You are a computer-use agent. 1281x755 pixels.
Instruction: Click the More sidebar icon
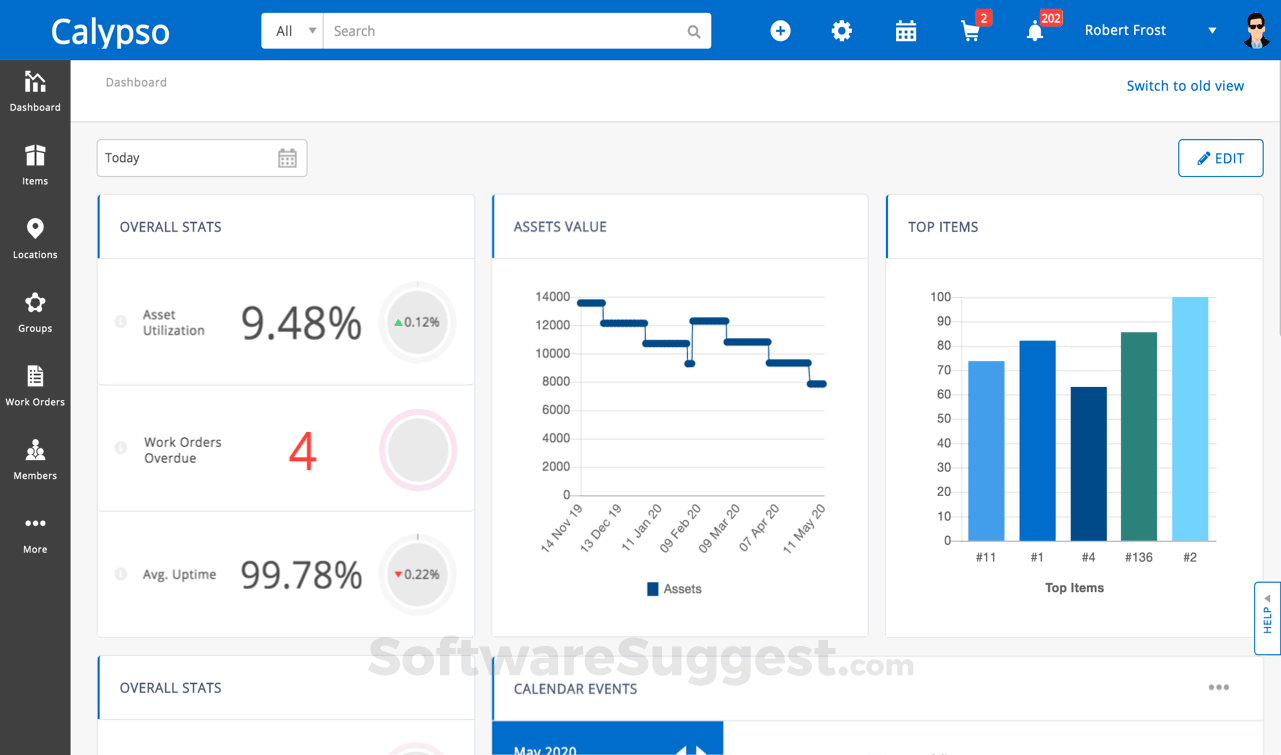(35, 531)
